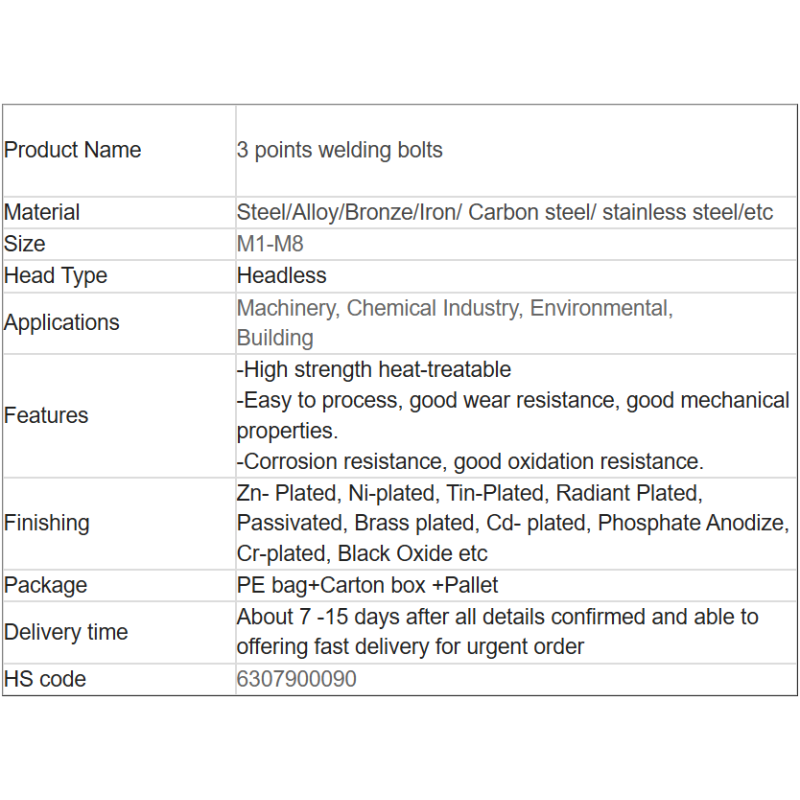Select the HS code number 6307900090
The height and width of the screenshot is (800, 800).
pos(296,680)
